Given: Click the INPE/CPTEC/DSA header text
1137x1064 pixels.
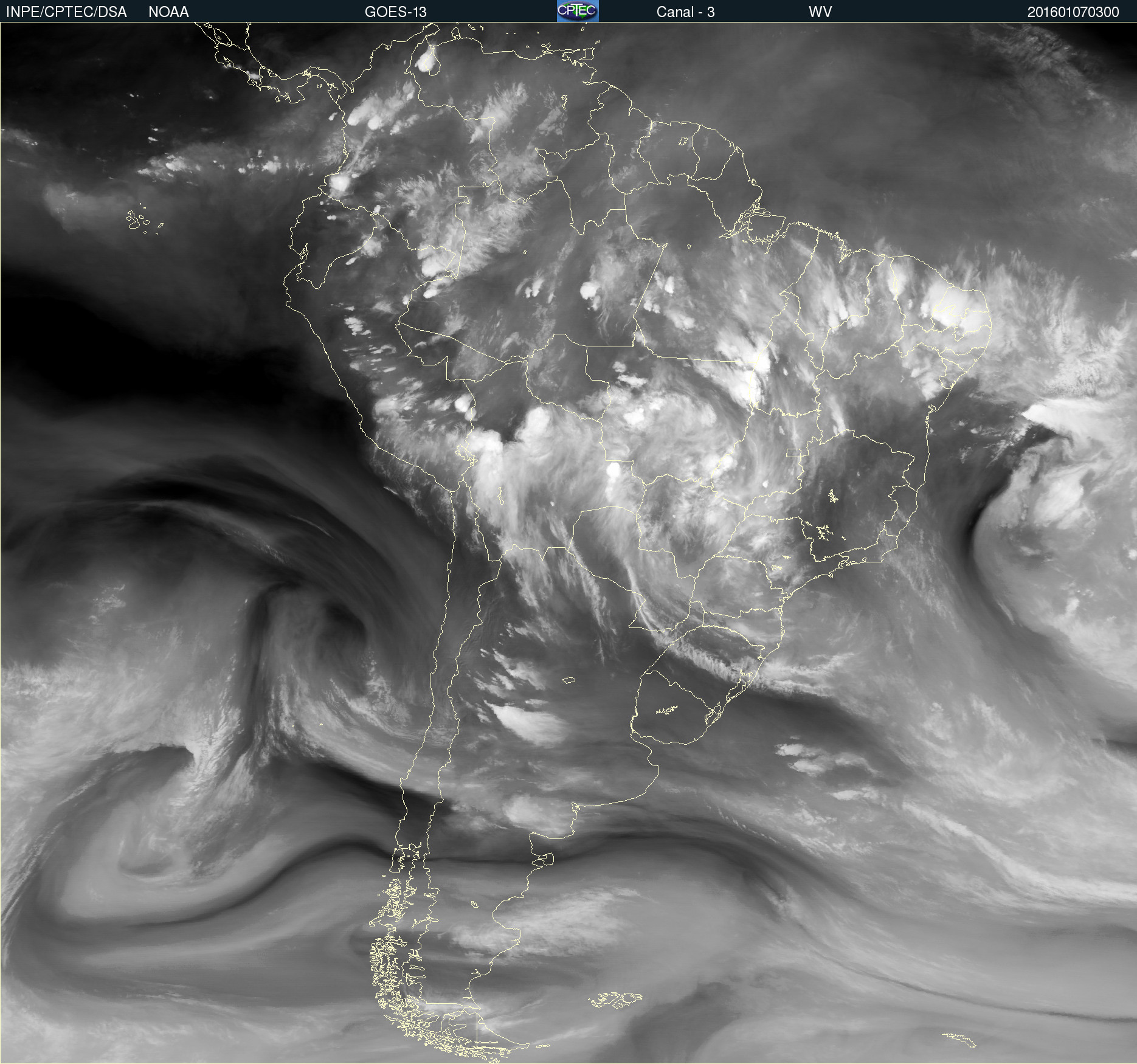Looking at the screenshot, I should 66,12.
